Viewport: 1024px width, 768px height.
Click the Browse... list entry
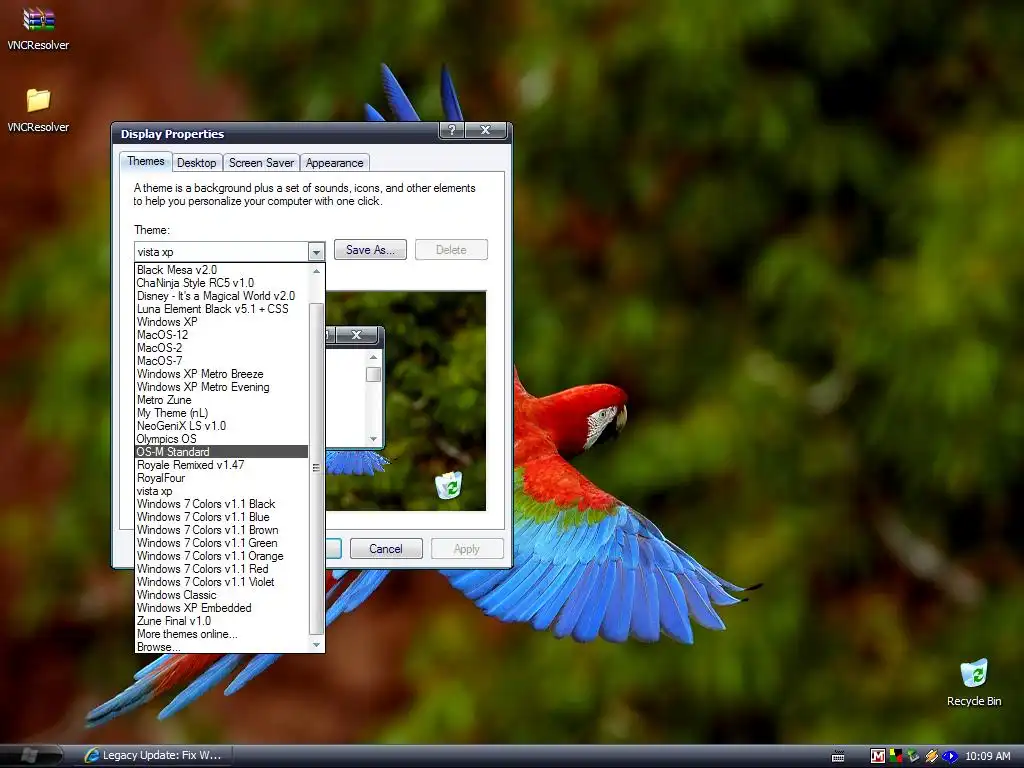click(221, 647)
